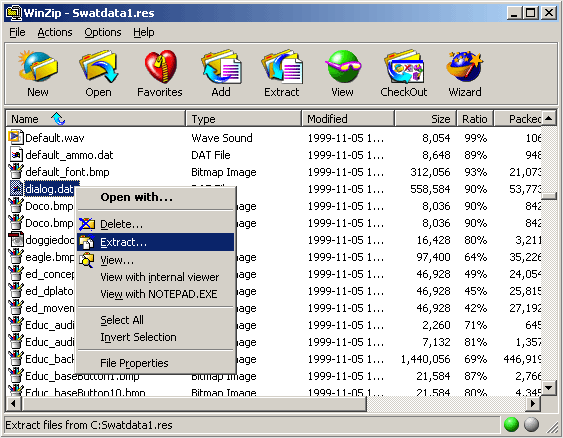Click the Open archive toolbar icon

coord(98,67)
